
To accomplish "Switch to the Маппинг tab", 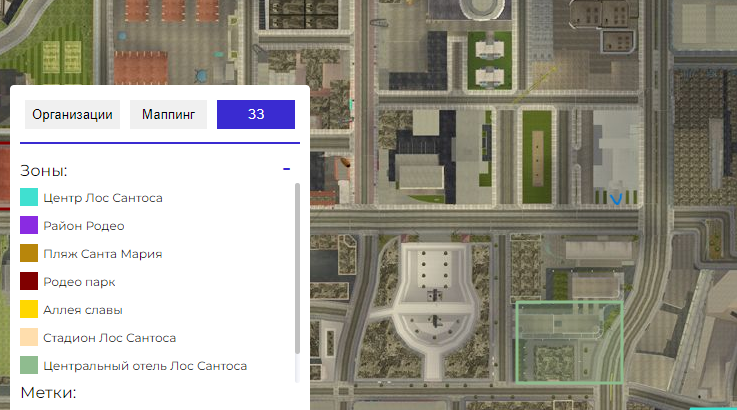I will click(x=168, y=115).
